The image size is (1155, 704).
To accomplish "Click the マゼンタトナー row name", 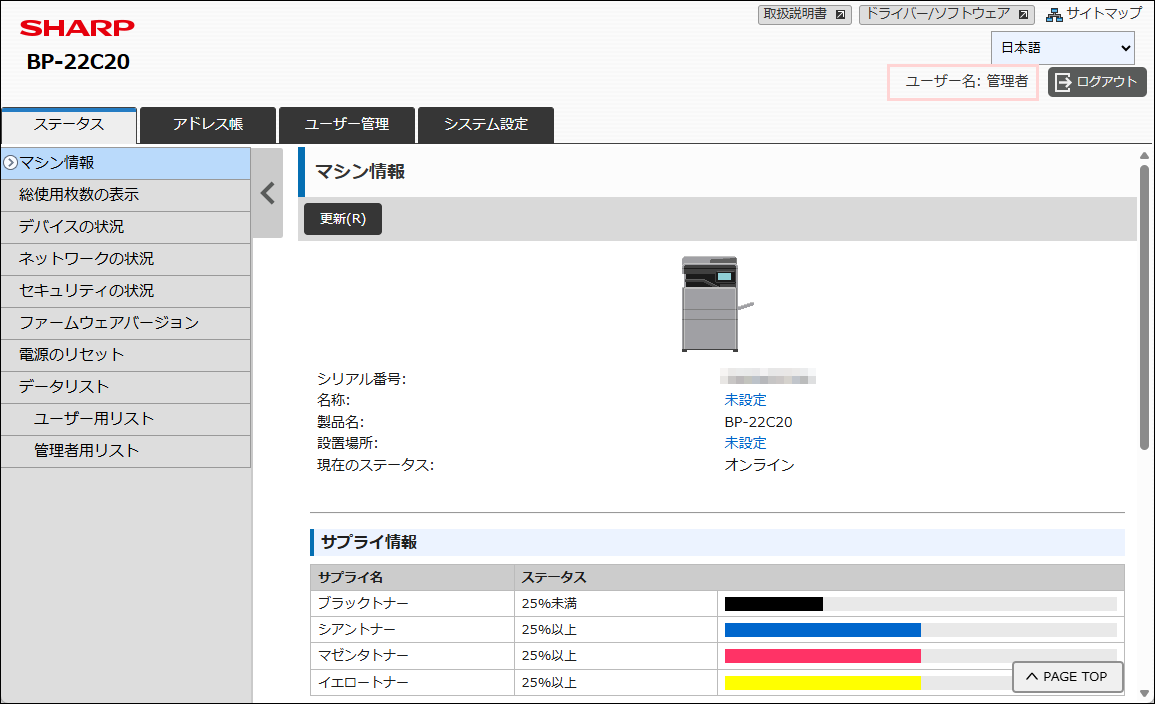I will [x=363, y=656].
